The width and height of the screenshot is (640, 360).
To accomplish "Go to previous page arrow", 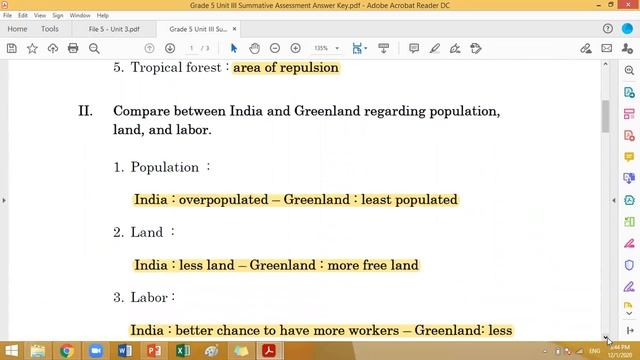I will point(149,49).
